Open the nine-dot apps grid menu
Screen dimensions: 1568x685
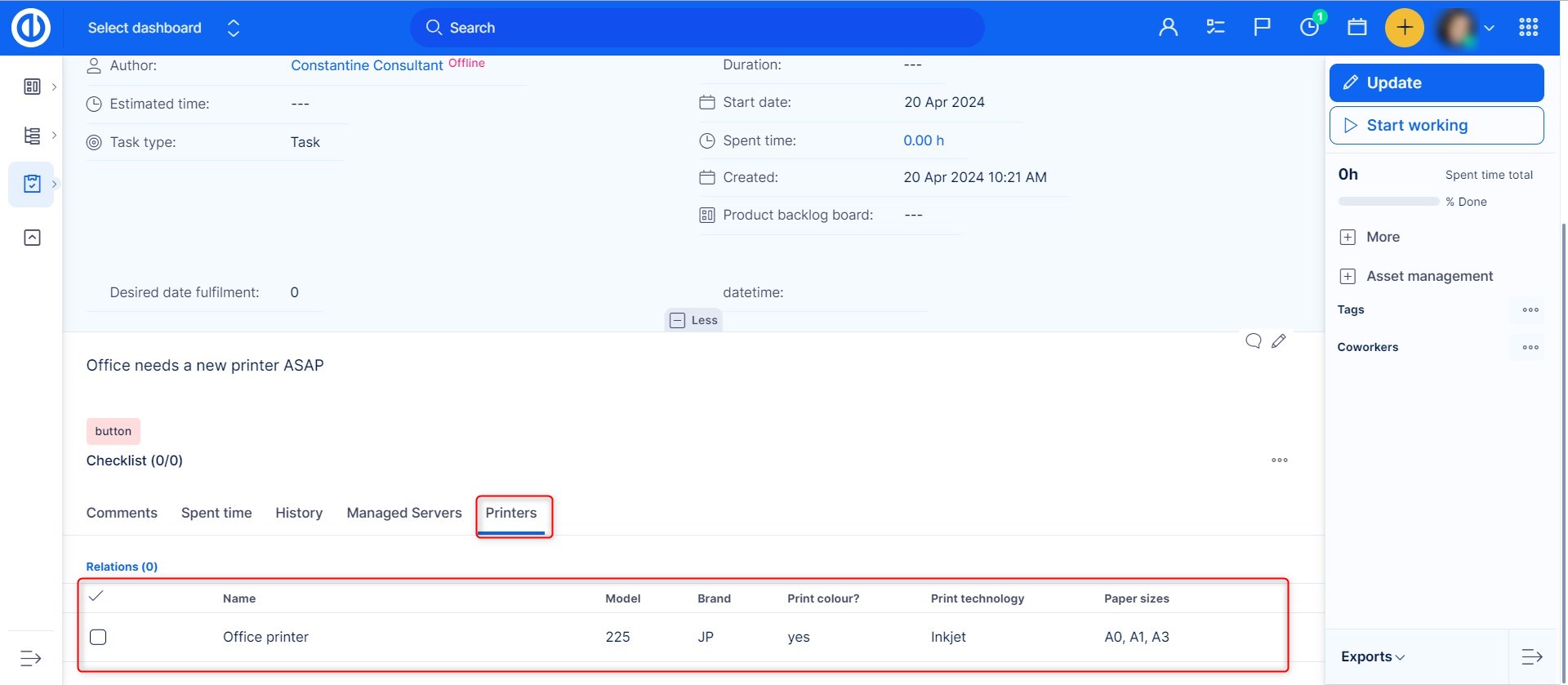click(1528, 28)
